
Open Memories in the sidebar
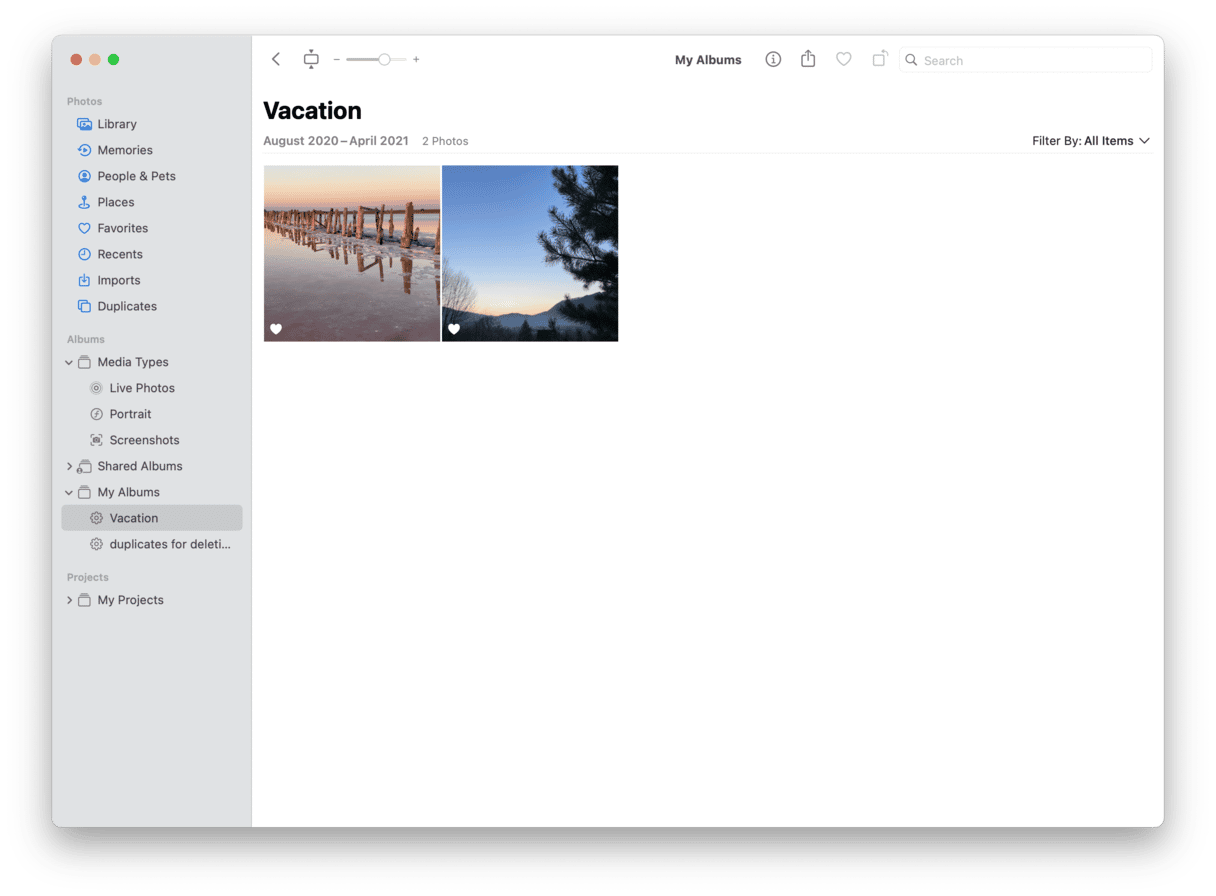tap(152, 150)
